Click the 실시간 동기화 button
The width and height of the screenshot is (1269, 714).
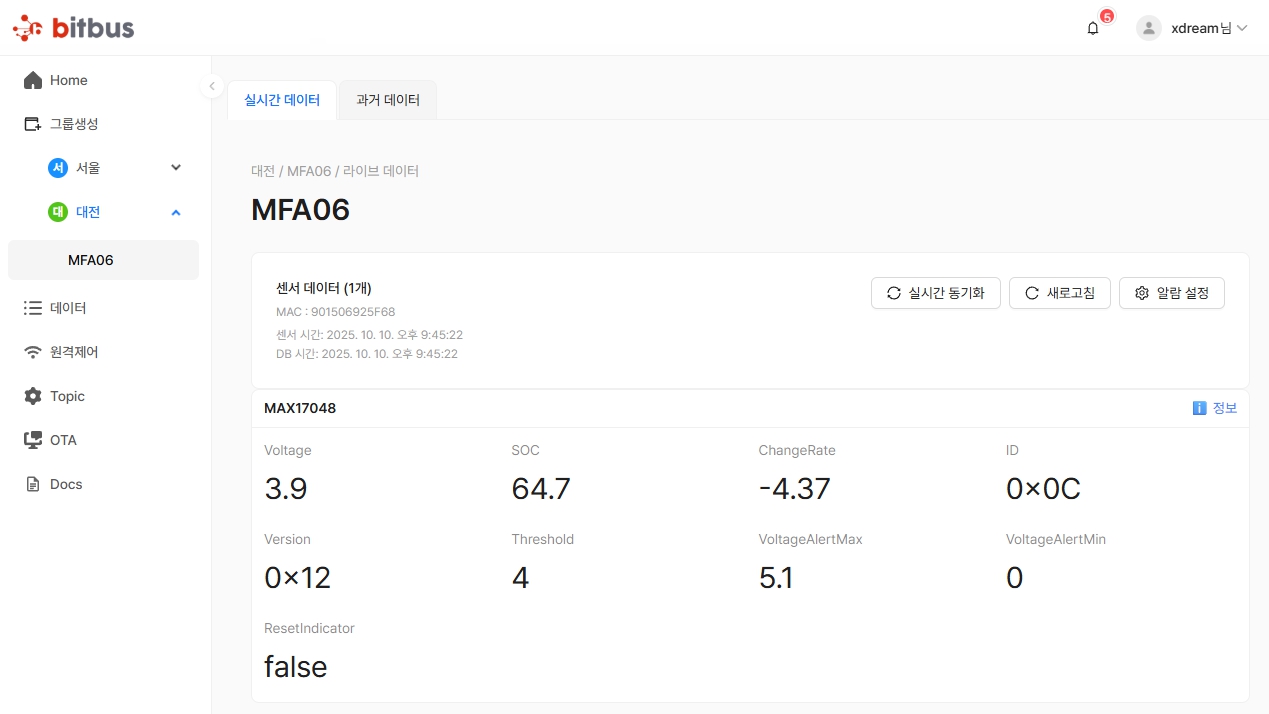(936, 293)
